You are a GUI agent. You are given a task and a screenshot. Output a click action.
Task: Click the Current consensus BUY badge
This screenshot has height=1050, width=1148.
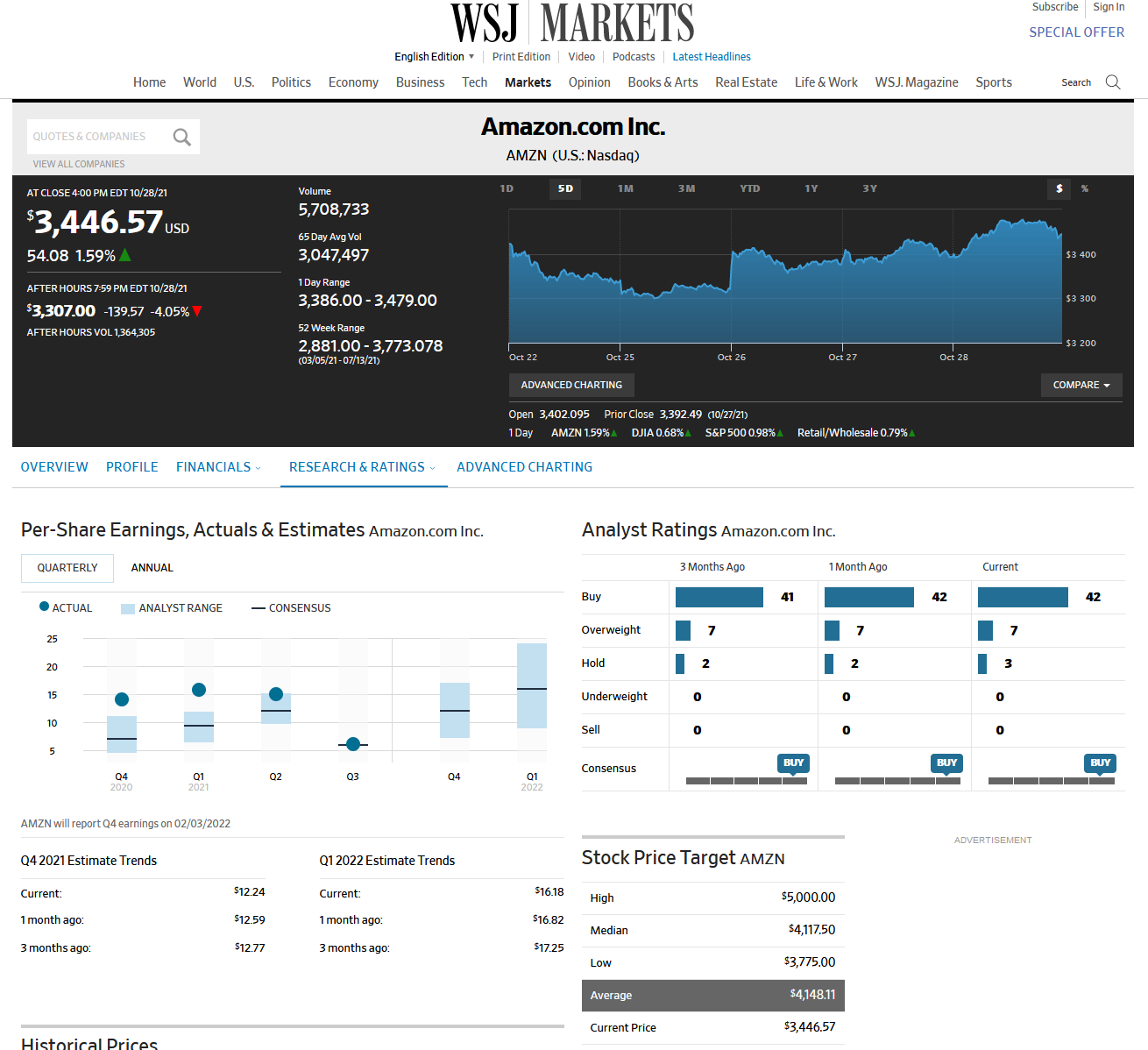[1100, 763]
